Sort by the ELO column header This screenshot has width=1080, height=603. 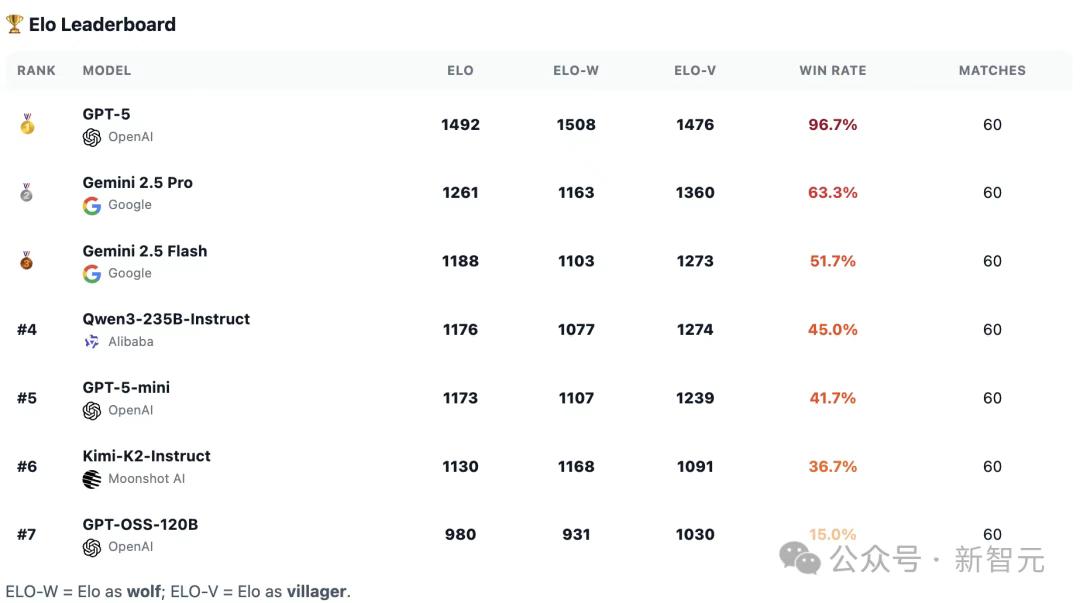click(460, 71)
